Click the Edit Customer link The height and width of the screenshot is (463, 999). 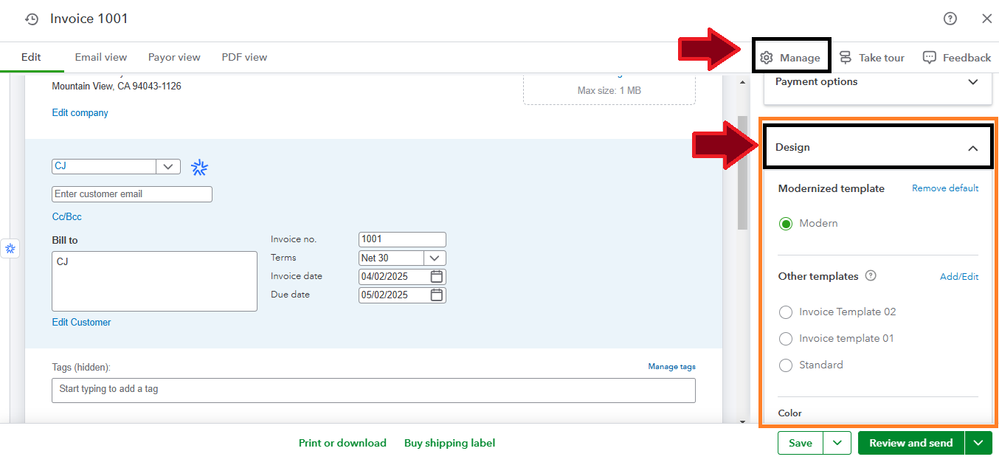pos(82,322)
